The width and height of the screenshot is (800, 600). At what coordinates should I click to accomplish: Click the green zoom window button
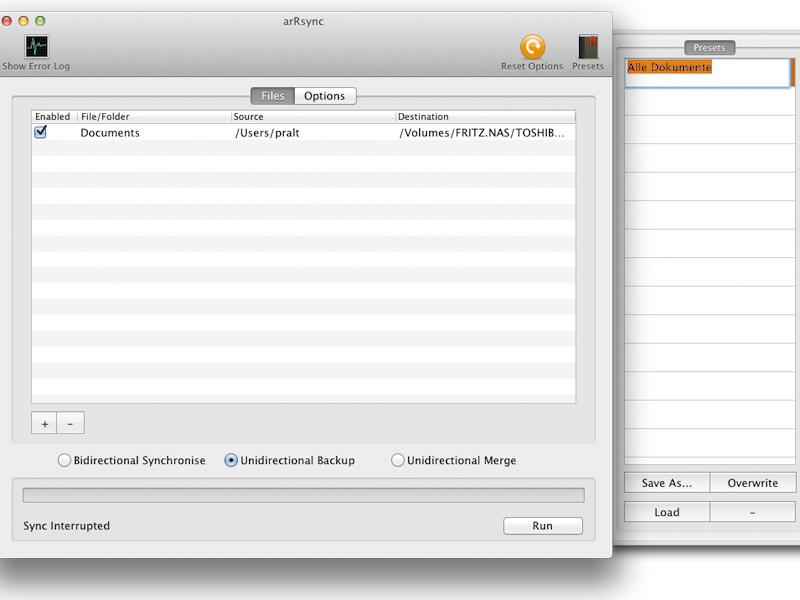40,21
